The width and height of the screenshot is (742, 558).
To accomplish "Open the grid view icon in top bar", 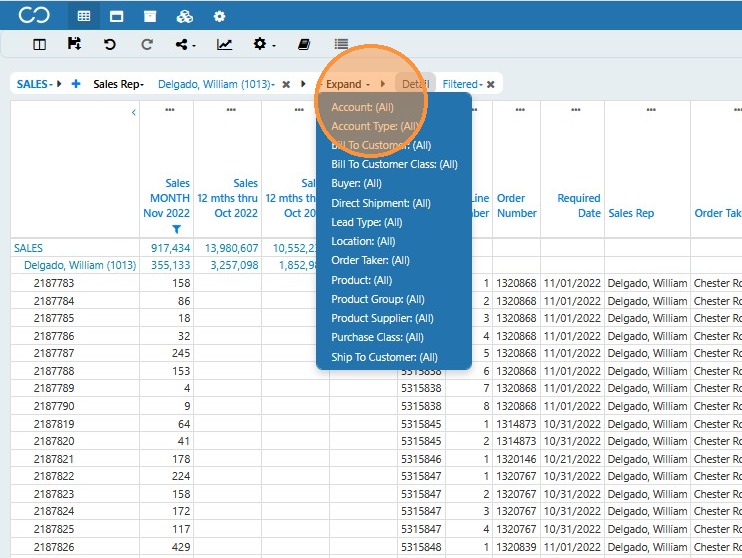I will click(x=84, y=17).
